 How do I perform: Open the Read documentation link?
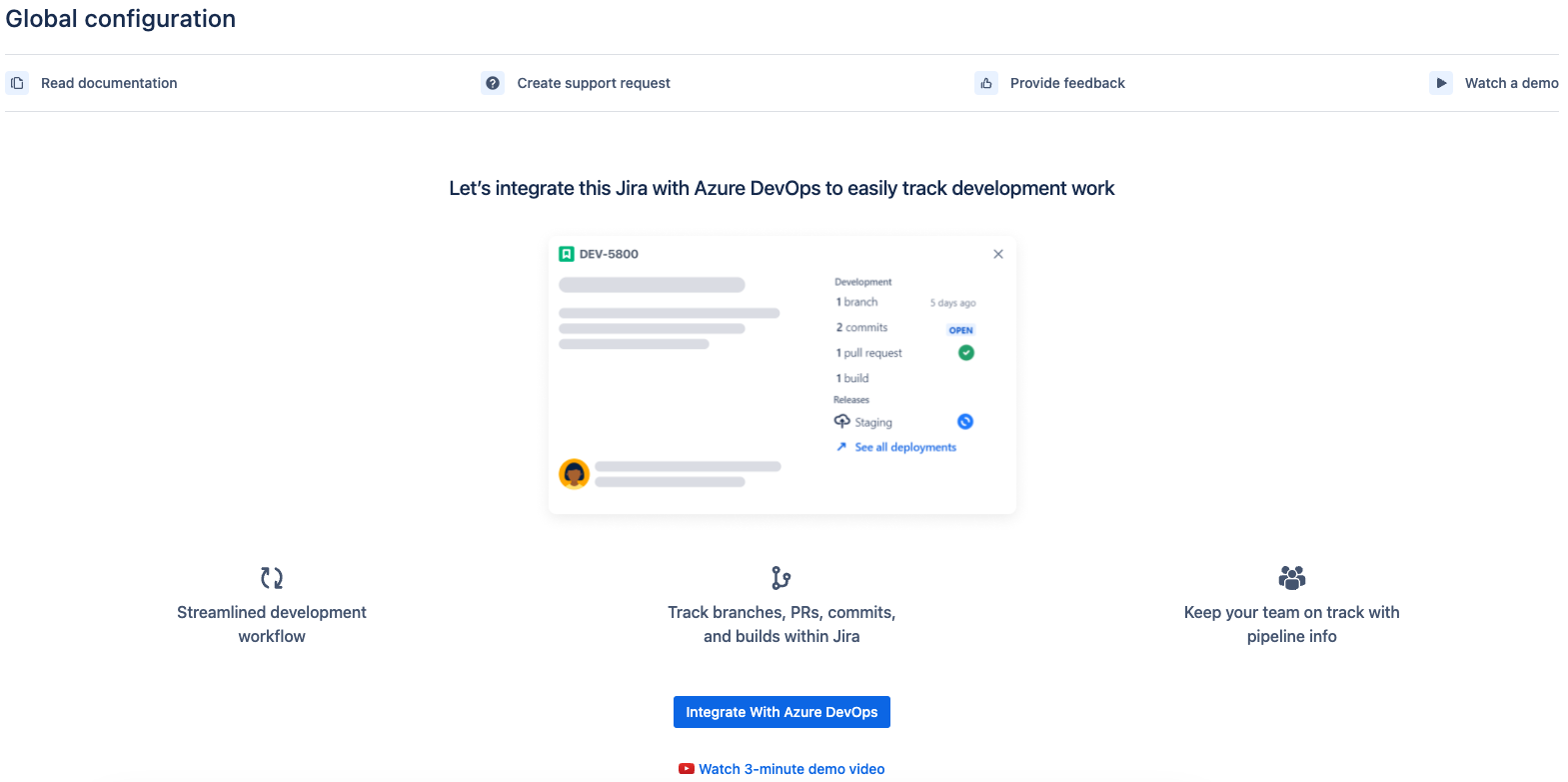tap(109, 83)
